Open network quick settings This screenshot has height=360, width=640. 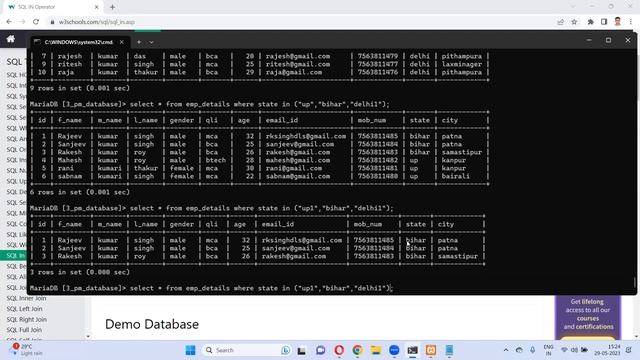574,350
